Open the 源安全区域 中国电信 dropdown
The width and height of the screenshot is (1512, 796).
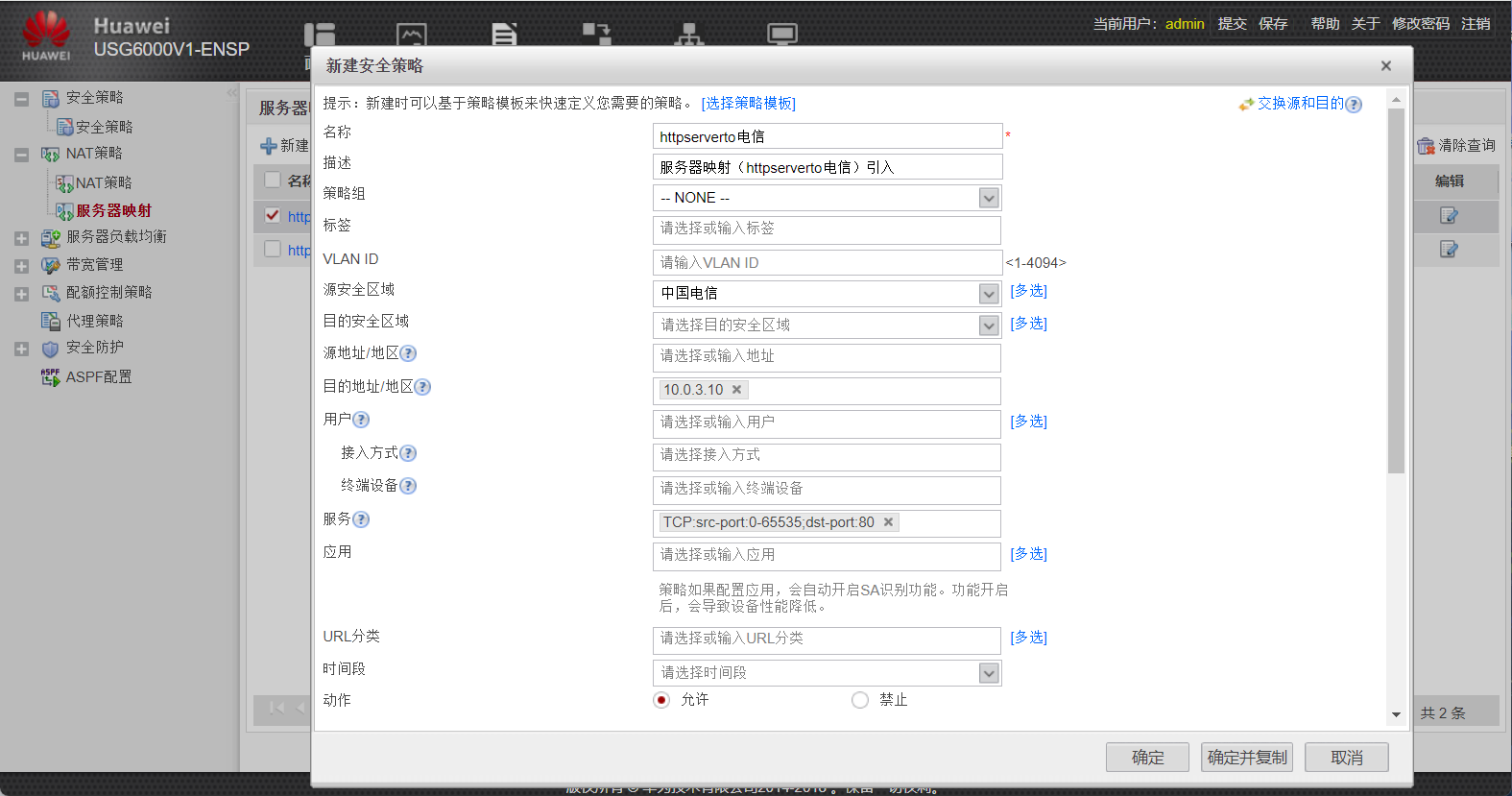point(989,294)
